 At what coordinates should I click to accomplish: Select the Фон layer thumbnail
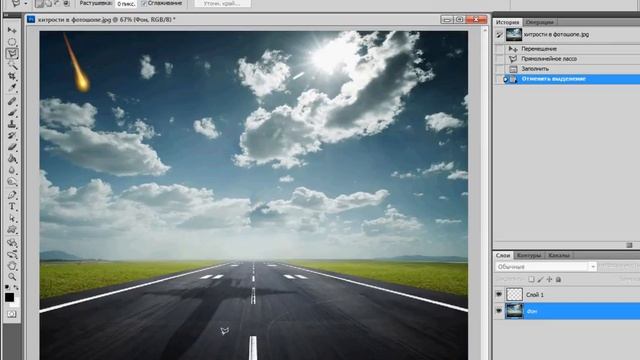click(x=514, y=311)
